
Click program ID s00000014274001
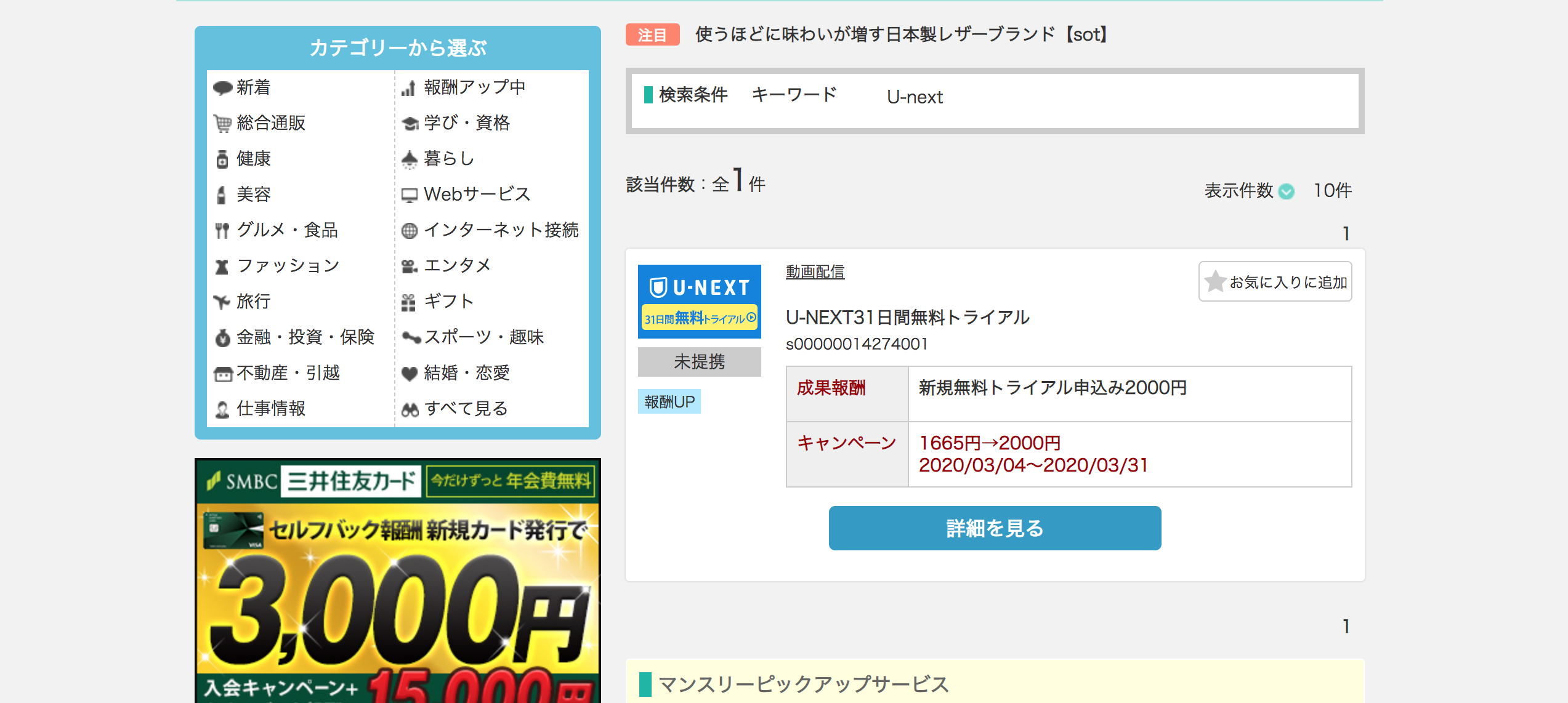point(857,344)
